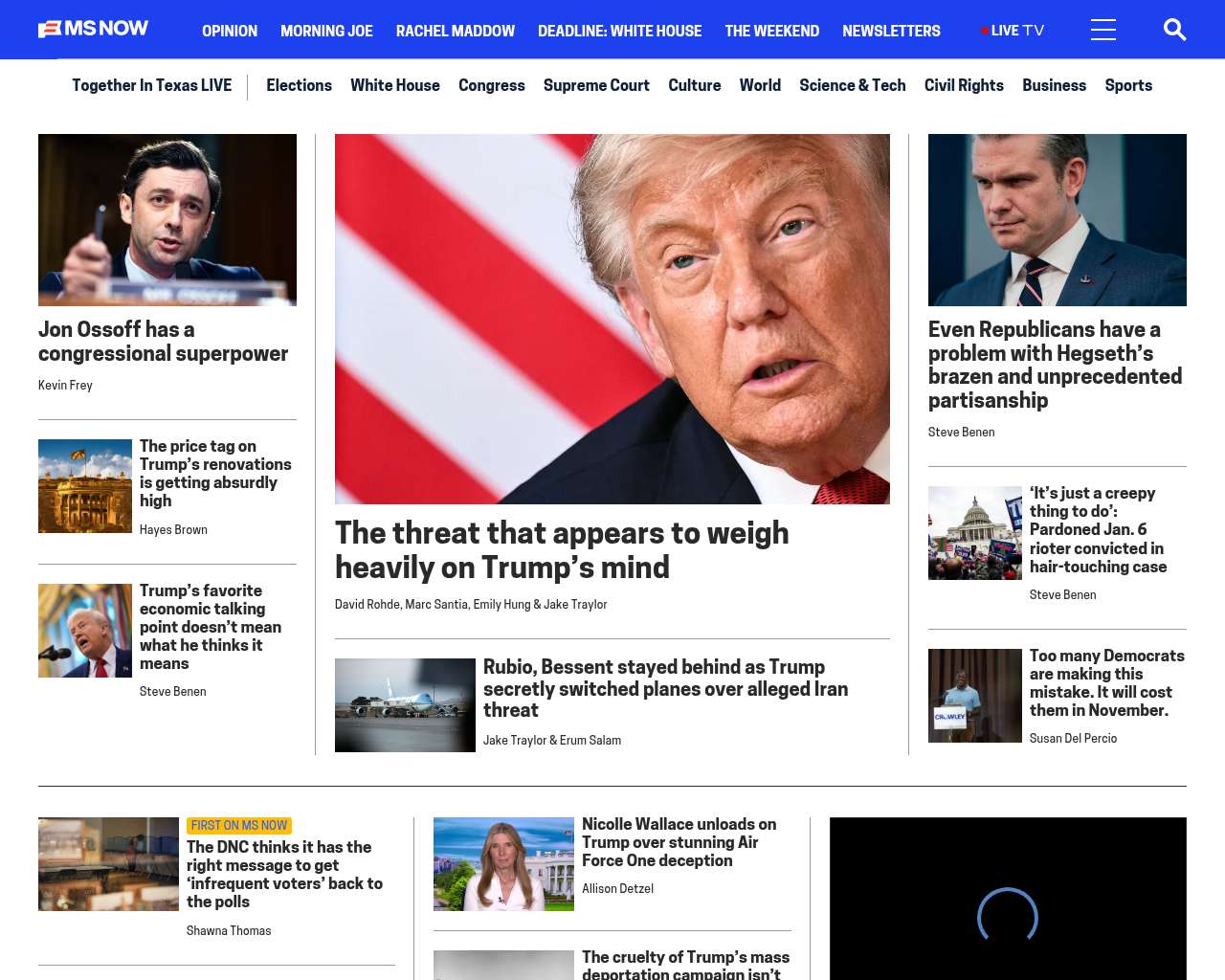Click the MS NOW logo

tap(94, 30)
